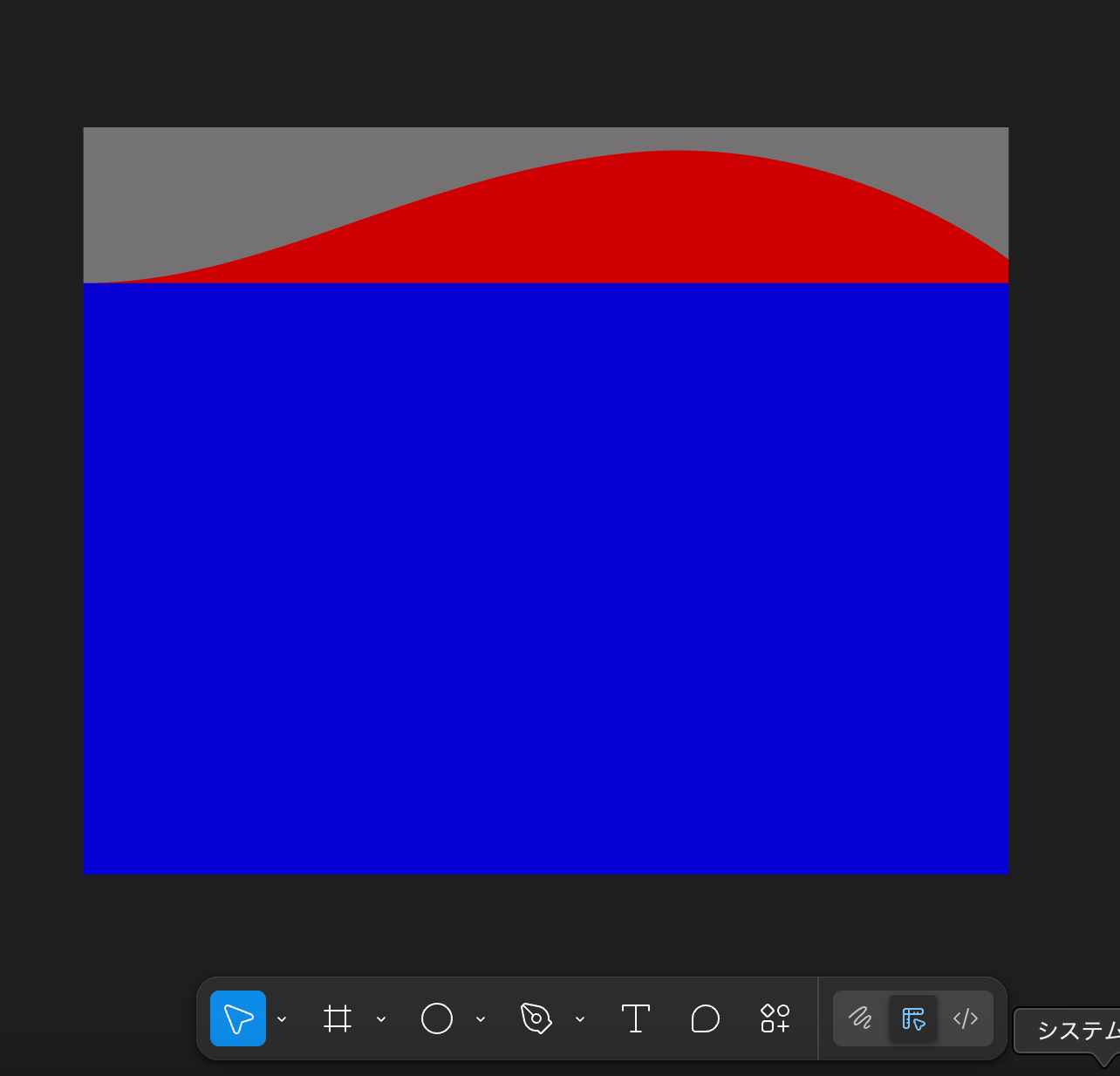This screenshot has width=1120, height=1076.
Task: Switch to Draw mode
Action: (x=861, y=1018)
